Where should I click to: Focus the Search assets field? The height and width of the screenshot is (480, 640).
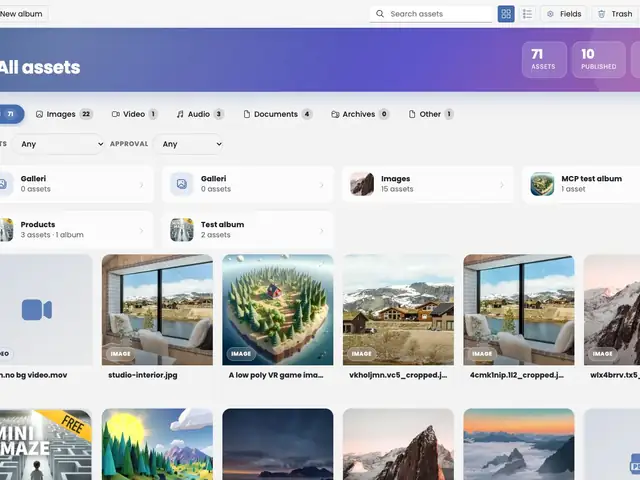[x=431, y=14]
